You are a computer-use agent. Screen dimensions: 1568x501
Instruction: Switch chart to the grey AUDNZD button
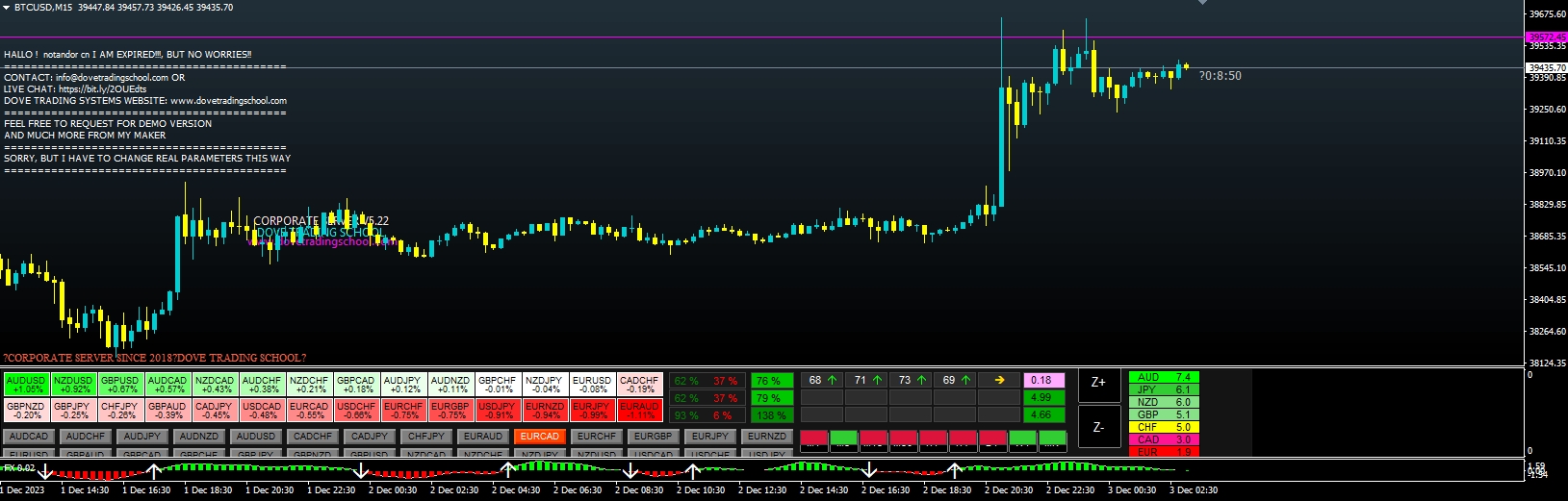(x=199, y=437)
